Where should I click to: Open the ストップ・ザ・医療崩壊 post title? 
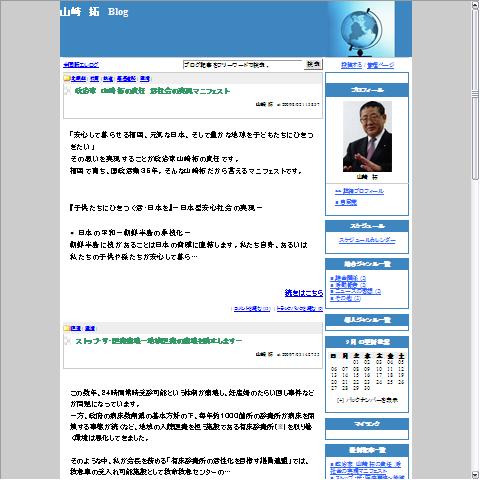158,341
